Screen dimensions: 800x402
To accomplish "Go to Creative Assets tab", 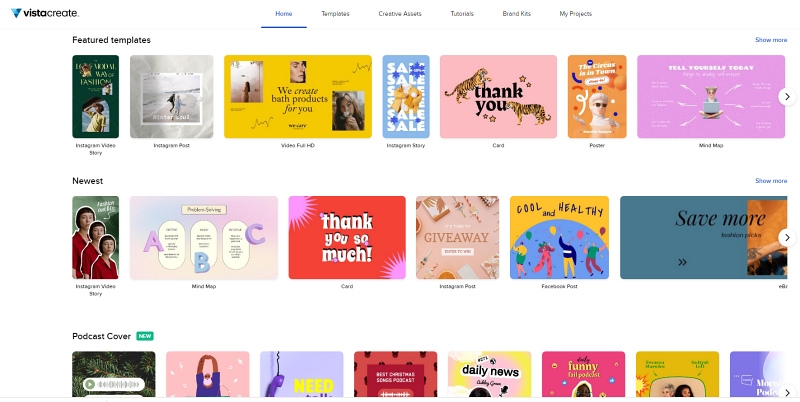I will (400, 14).
